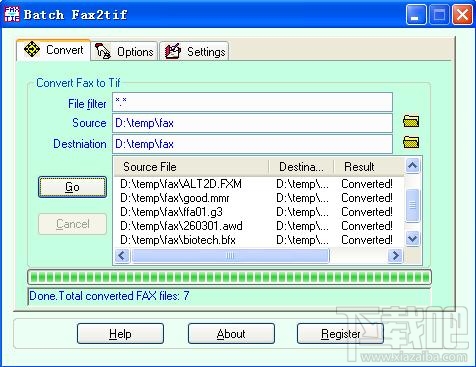Click the About button
The width and height of the screenshot is (476, 367).
pyautogui.click(x=231, y=334)
